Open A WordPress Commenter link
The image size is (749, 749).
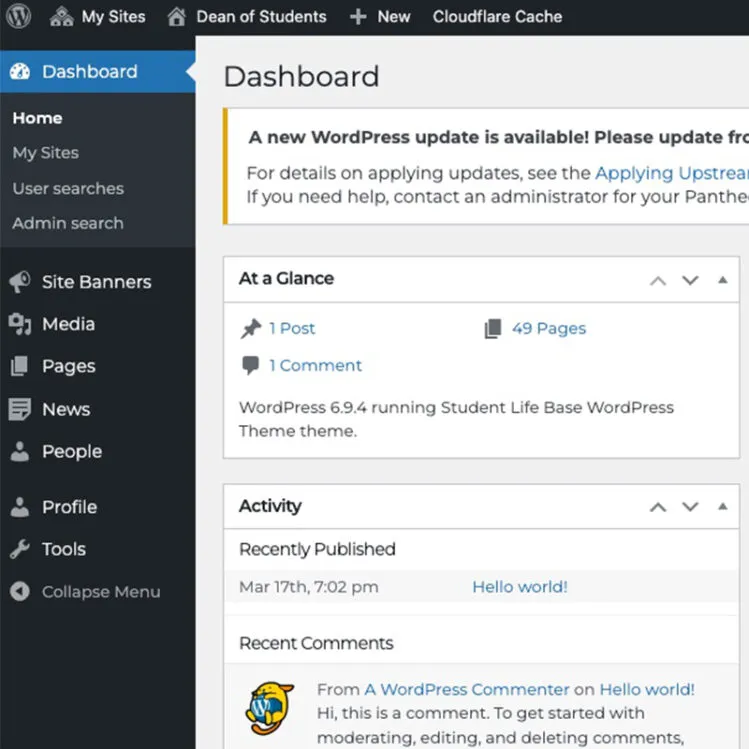[467, 689]
